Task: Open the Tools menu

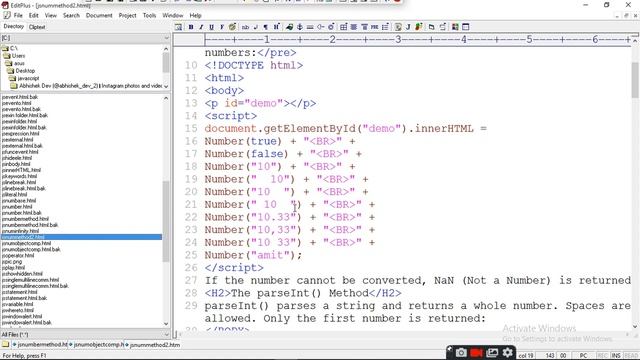Action: click(149, 15)
